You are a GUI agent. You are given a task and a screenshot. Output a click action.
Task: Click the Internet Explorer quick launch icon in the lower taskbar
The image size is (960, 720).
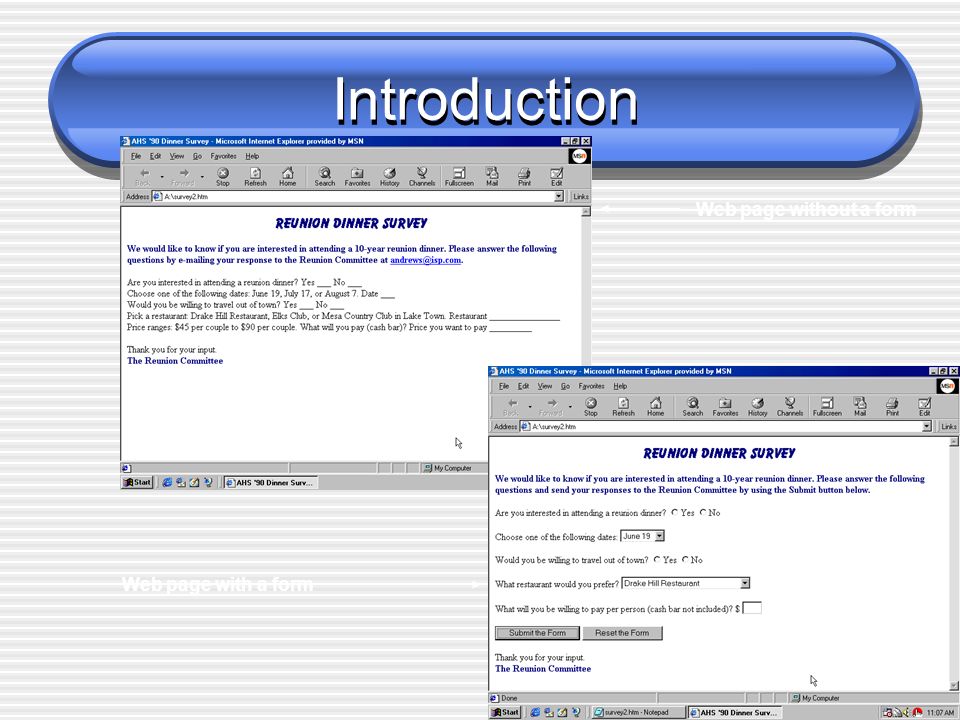pyautogui.click(x=535, y=712)
